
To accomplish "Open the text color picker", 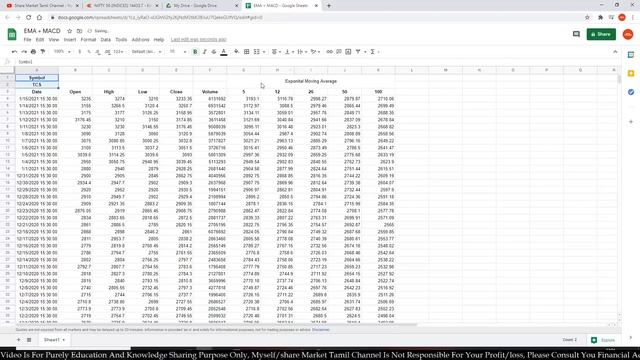I will coord(224,52).
